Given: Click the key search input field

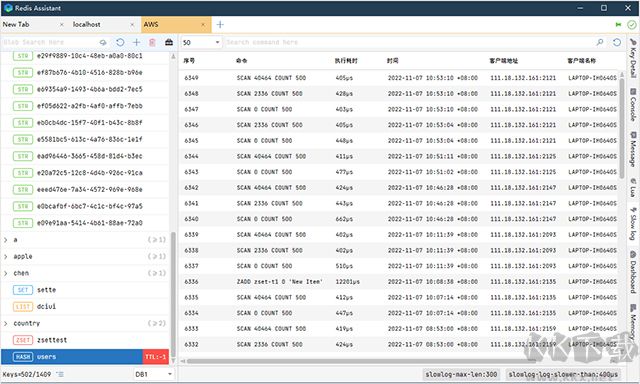Looking at the screenshot, I should pyautogui.click(x=49, y=42).
